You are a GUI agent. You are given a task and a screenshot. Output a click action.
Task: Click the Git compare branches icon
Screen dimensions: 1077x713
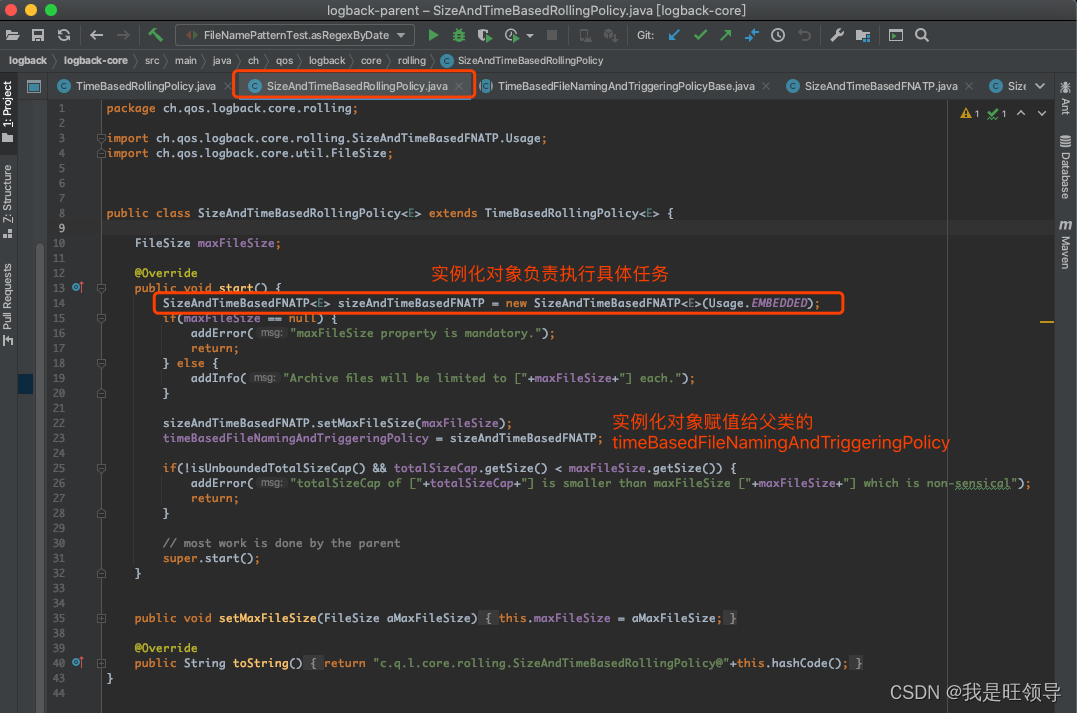(751, 35)
